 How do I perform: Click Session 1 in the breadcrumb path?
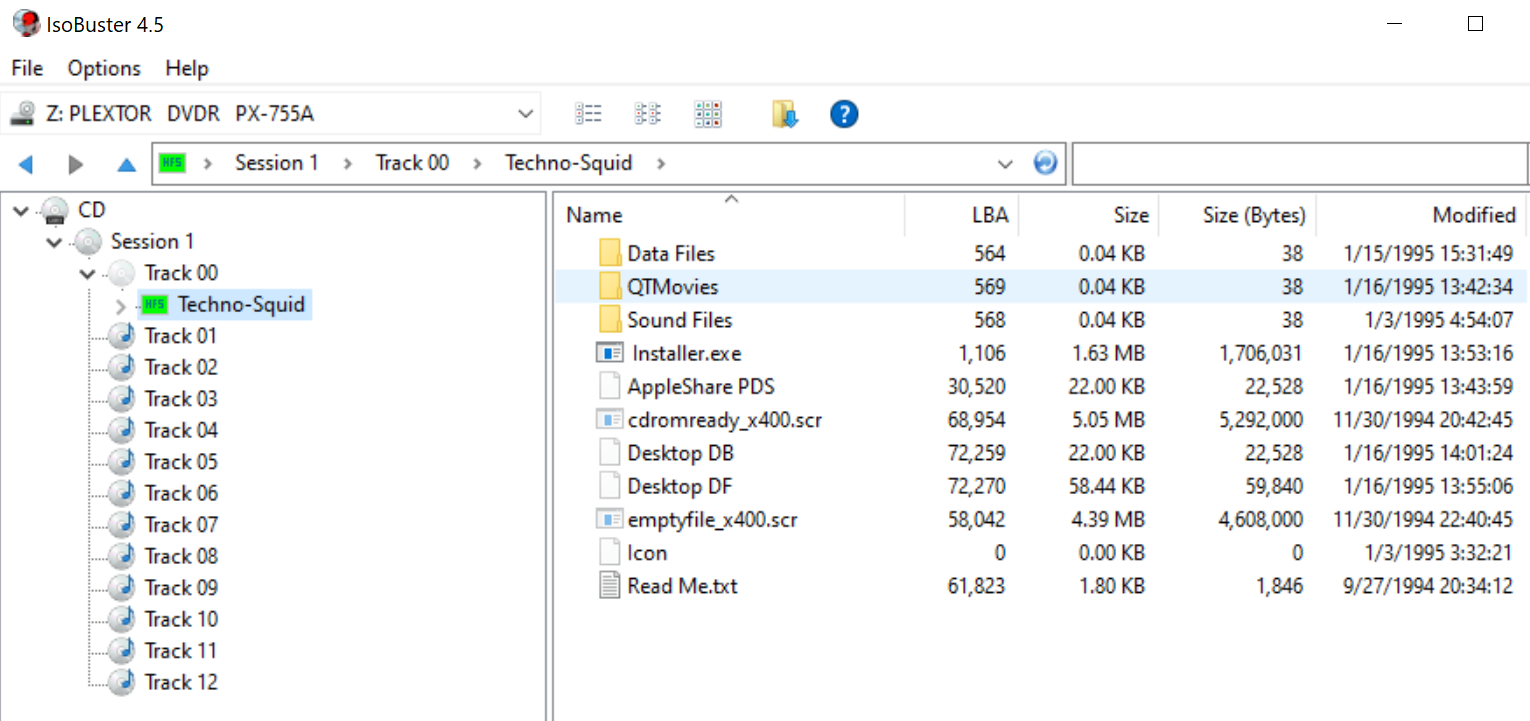tap(277, 163)
